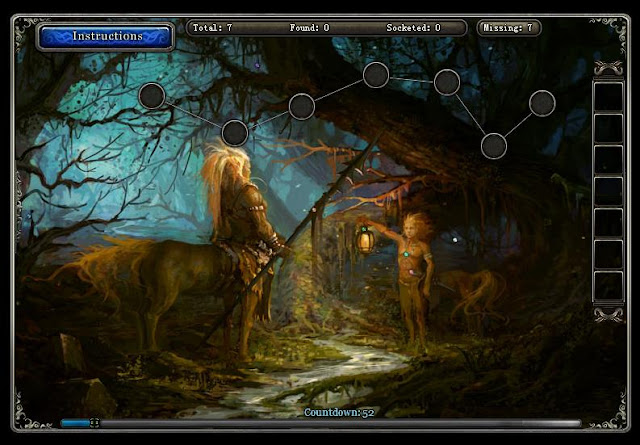Select the middle (fourth) inventory slot

tap(608, 191)
